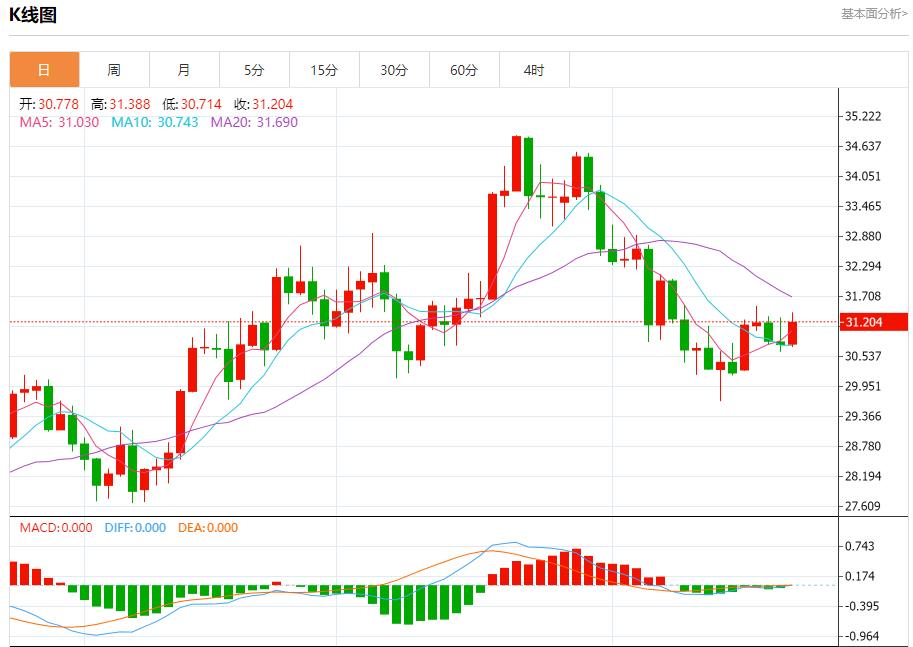Click the MA20: 31.690 indicator label
The image size is (913, 647).
coord(254,122)
